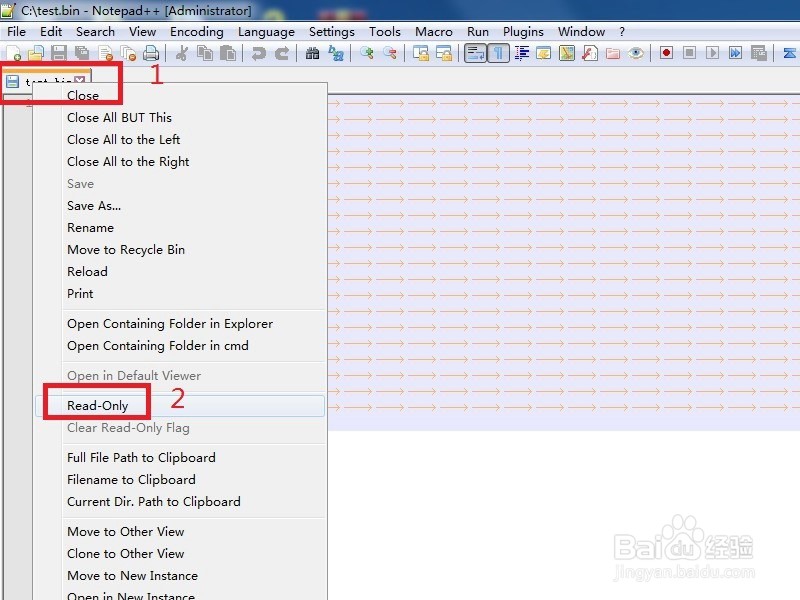This screenshot has height=600, width=800.
Task: Open the Folder as Workspace icon
Action: (613, 53)
